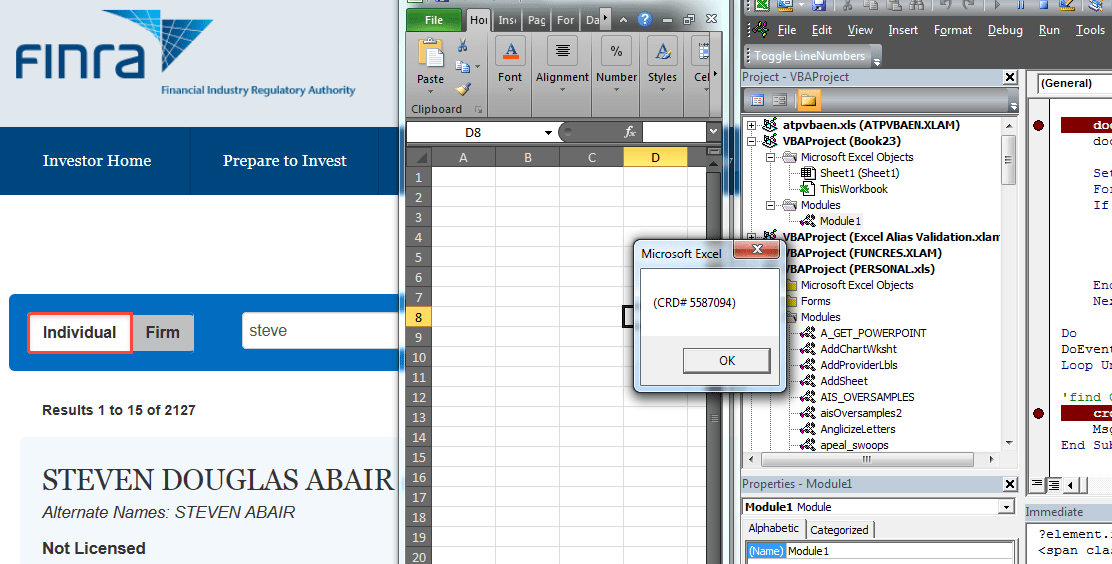Viewport: 1112px width, 564px height.
Task: Click the Redo icon in VBA toolbar
Action: pyautogui.click(x=968, y=5)
